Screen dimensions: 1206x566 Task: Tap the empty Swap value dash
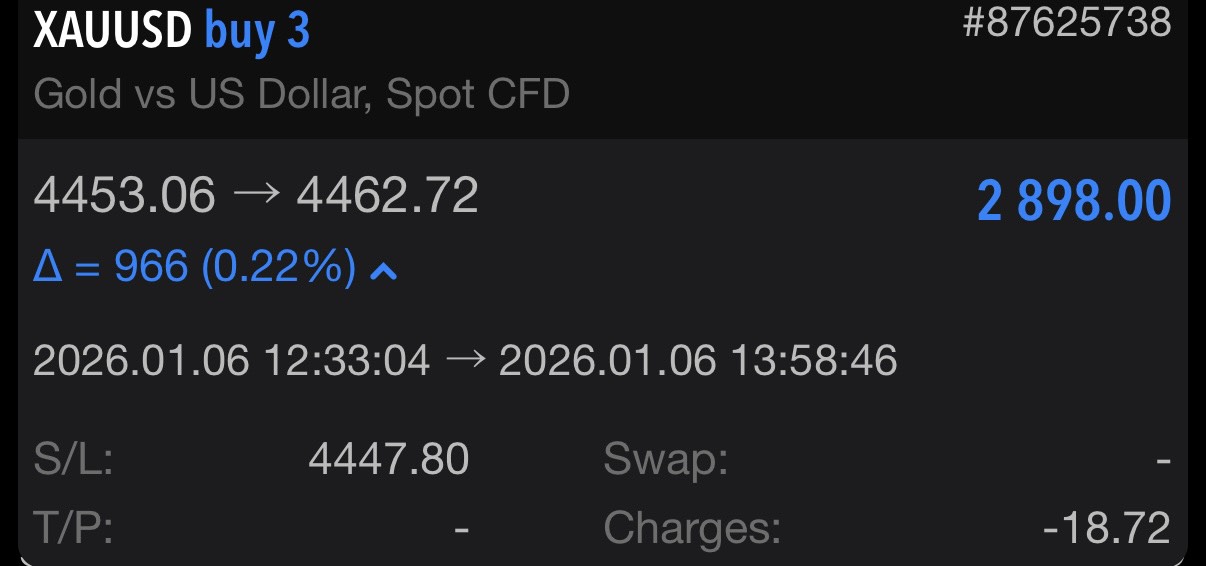coord(1162,460)
